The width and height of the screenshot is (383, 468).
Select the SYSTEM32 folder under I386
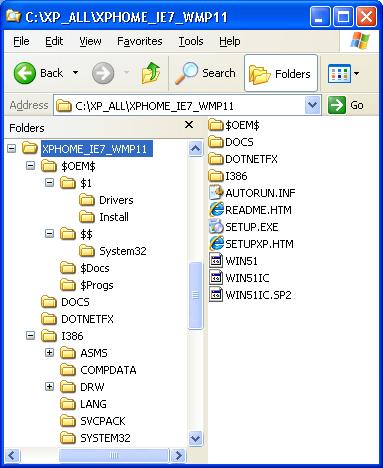point(105,438)
